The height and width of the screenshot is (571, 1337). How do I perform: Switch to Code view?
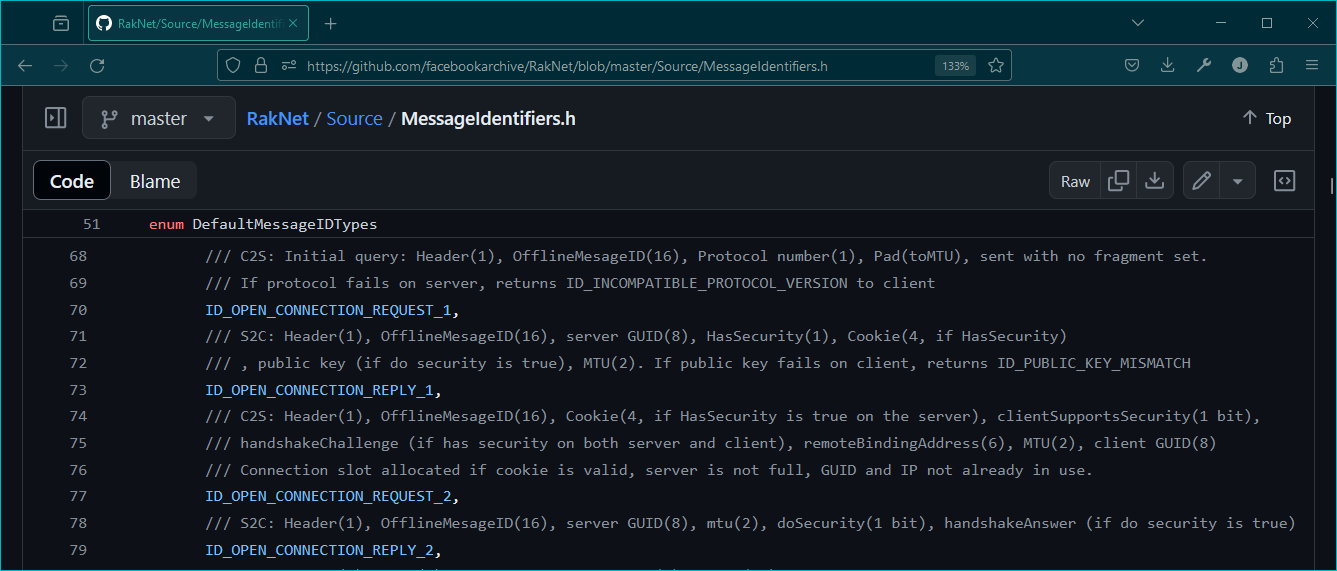tap(72, 181)
